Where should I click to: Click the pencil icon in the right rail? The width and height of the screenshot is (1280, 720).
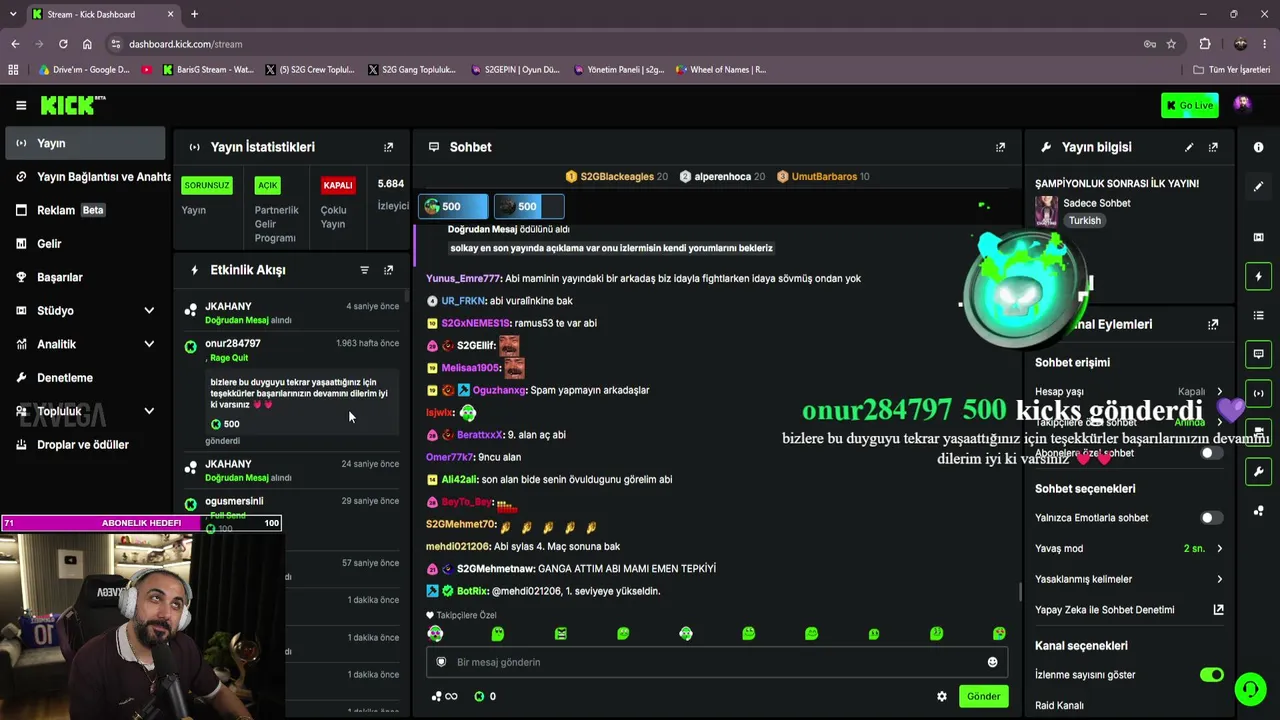click(1258, 187)
